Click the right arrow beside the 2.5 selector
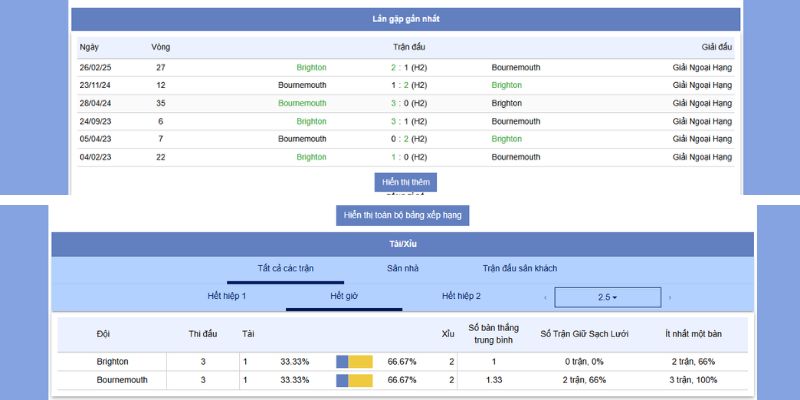Viewport: 800px width, 400px height. point(670,297)
